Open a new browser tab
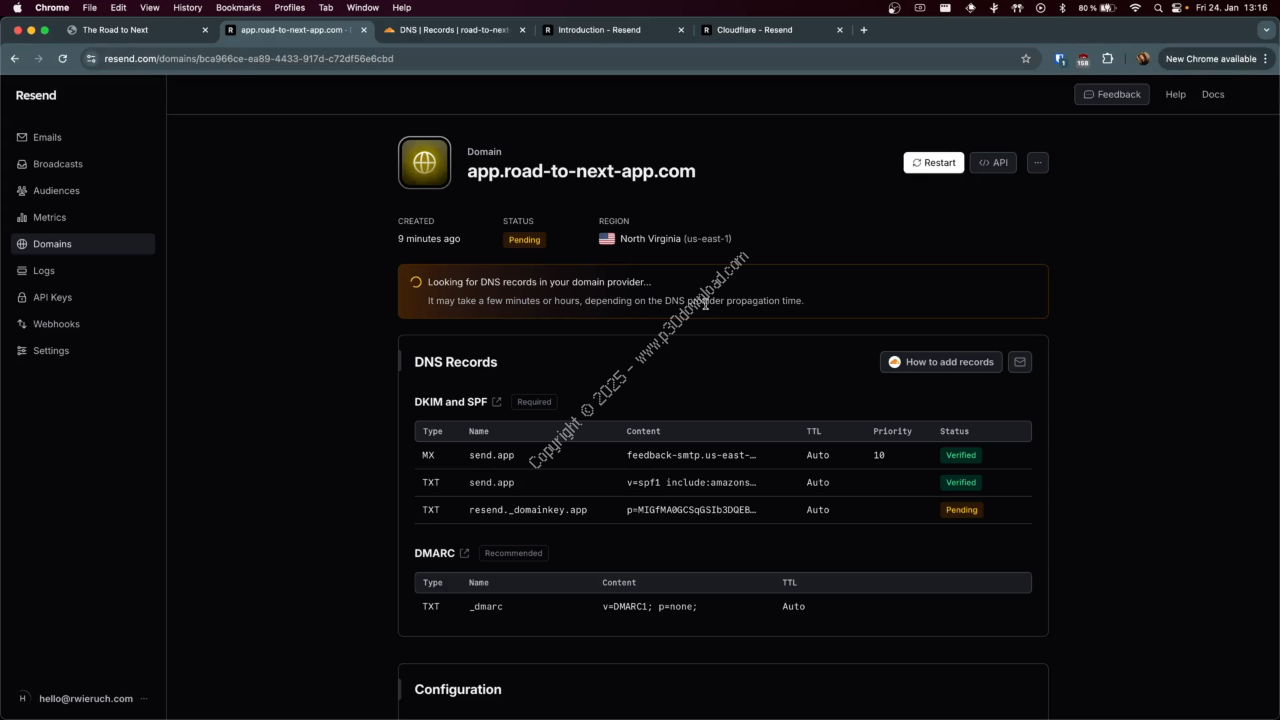The width and height of the screenshot is (1280, 720). tap(864, 30)
